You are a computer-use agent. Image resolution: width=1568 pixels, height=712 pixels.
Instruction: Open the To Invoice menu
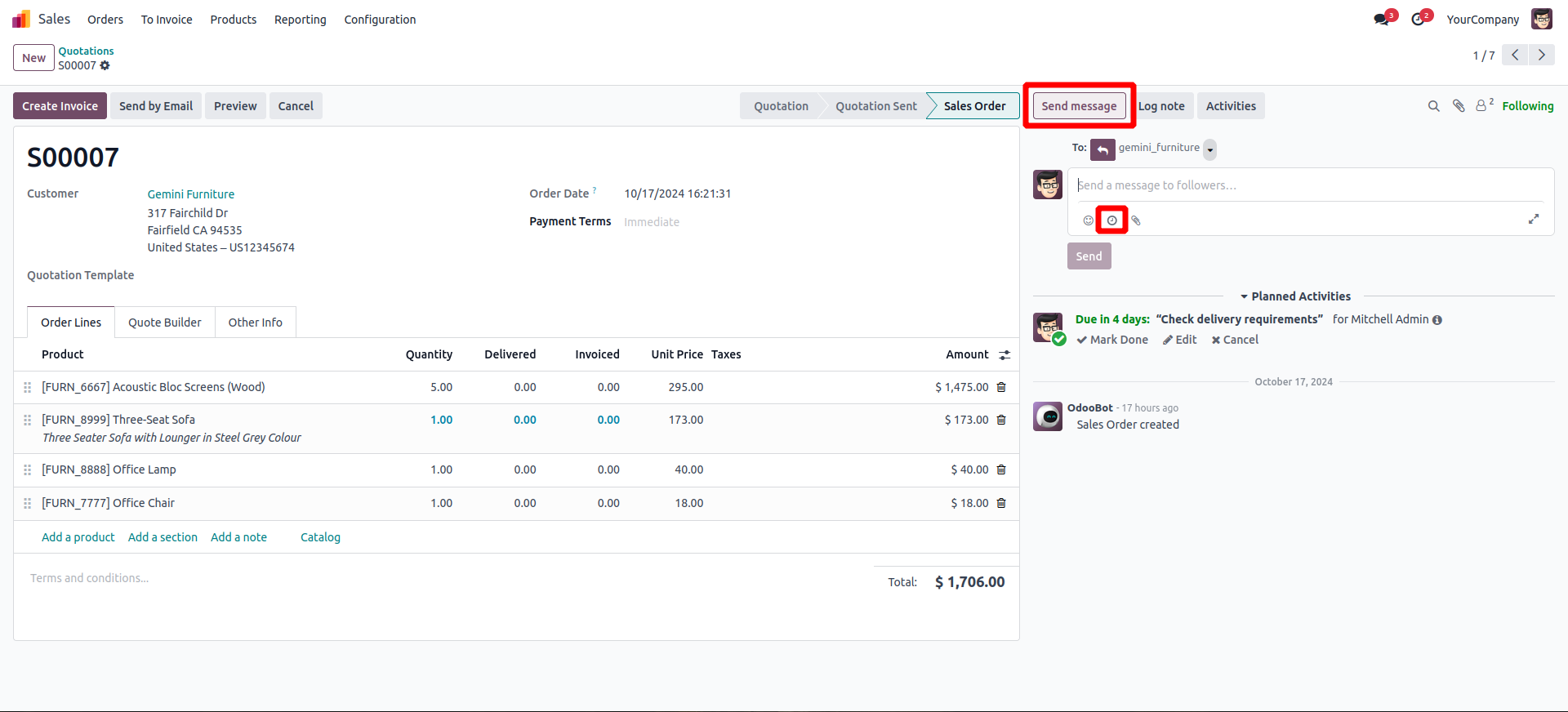point(167,20)
